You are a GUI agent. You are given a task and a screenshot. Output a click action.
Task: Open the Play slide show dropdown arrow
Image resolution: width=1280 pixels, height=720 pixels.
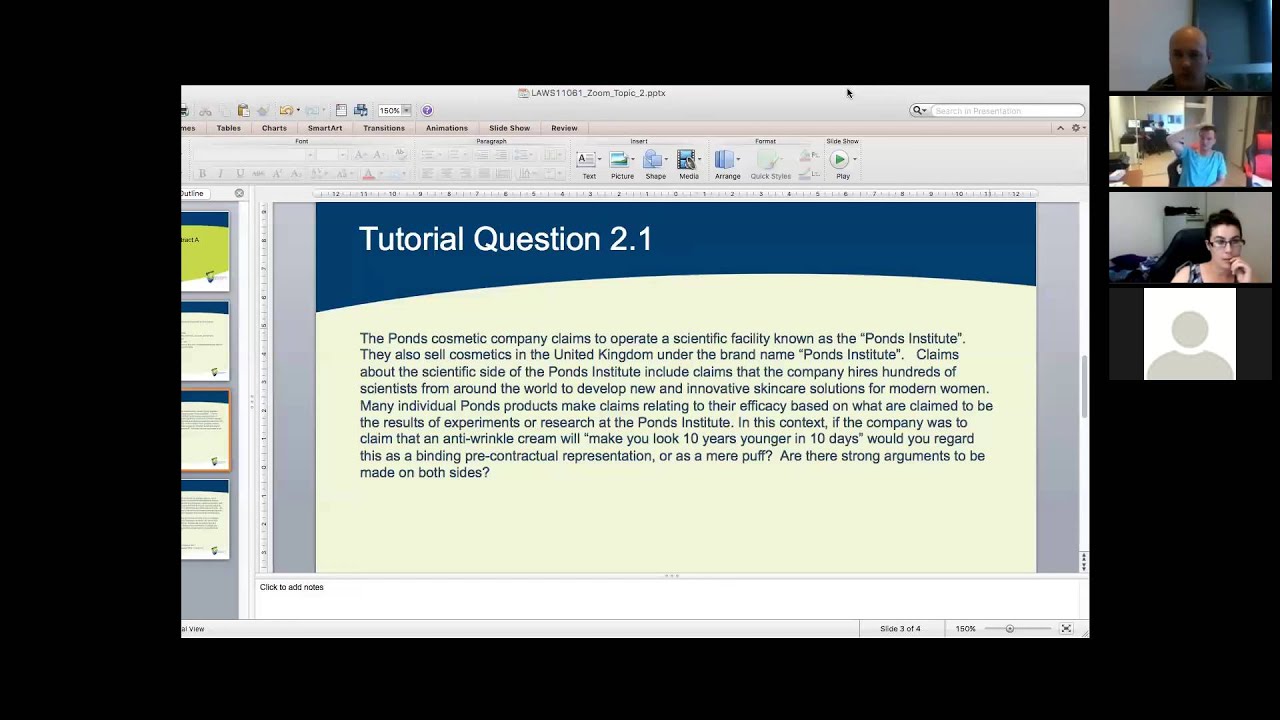[855, 160]
